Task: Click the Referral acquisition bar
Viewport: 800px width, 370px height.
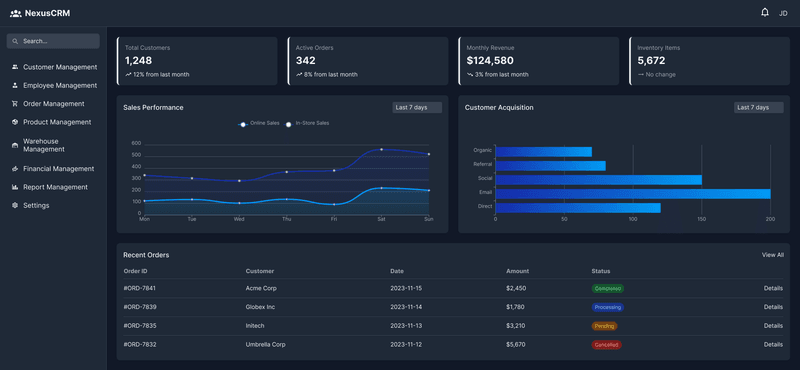Action: [551, 166]
